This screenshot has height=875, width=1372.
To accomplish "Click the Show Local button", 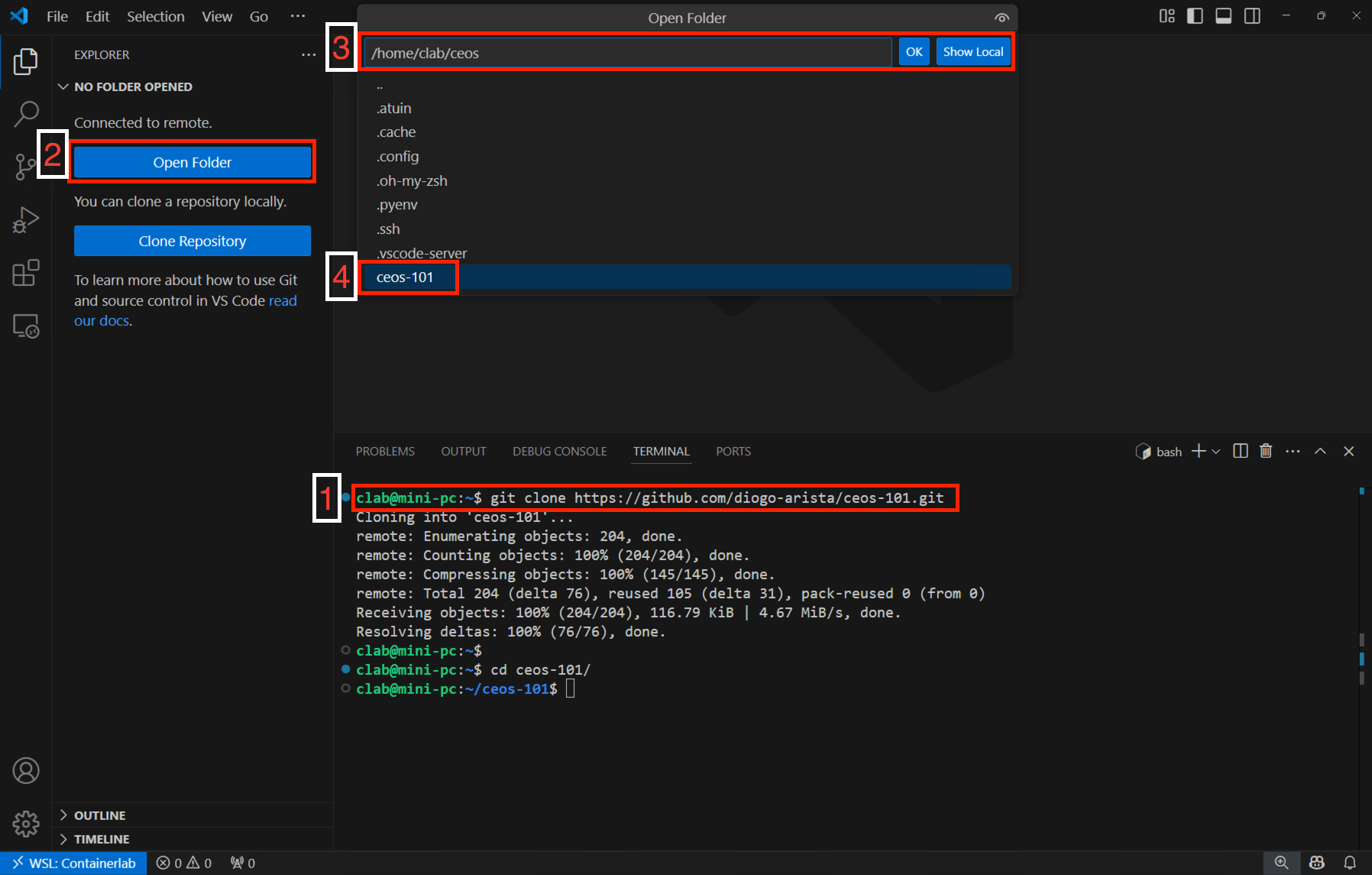I will [x=973, y=51].
